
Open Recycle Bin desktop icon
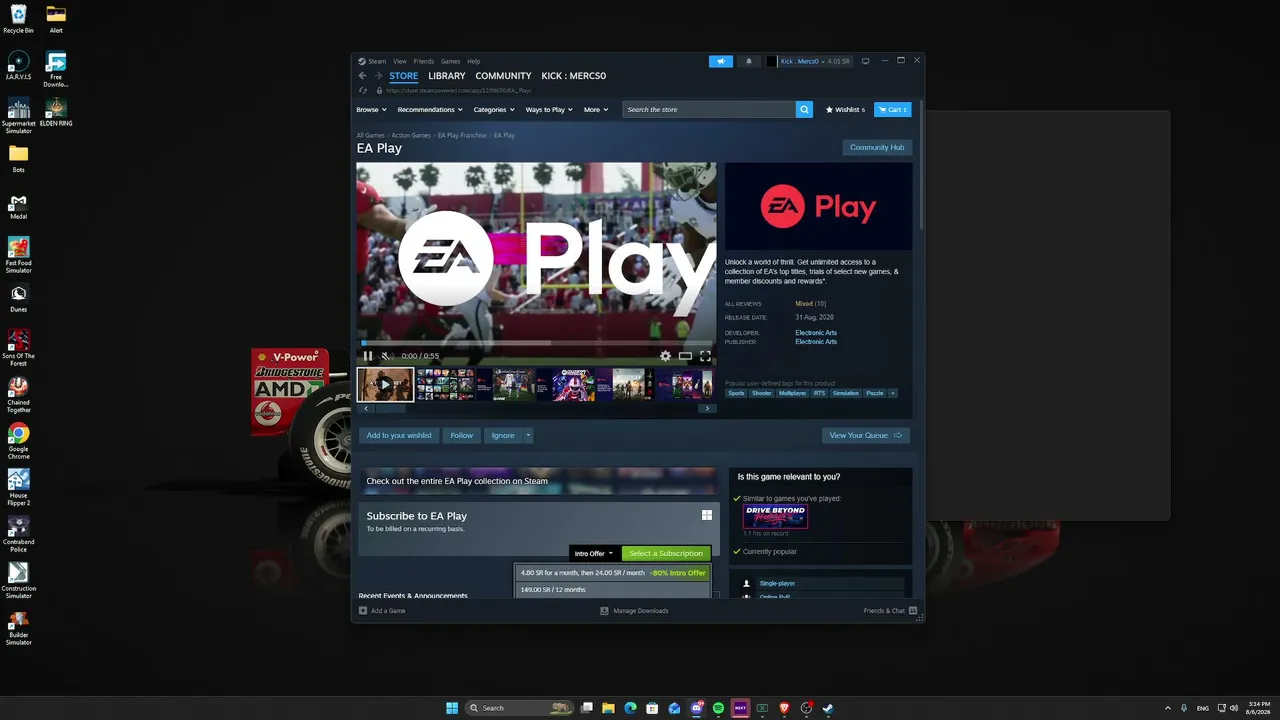(x=18, y=18)
